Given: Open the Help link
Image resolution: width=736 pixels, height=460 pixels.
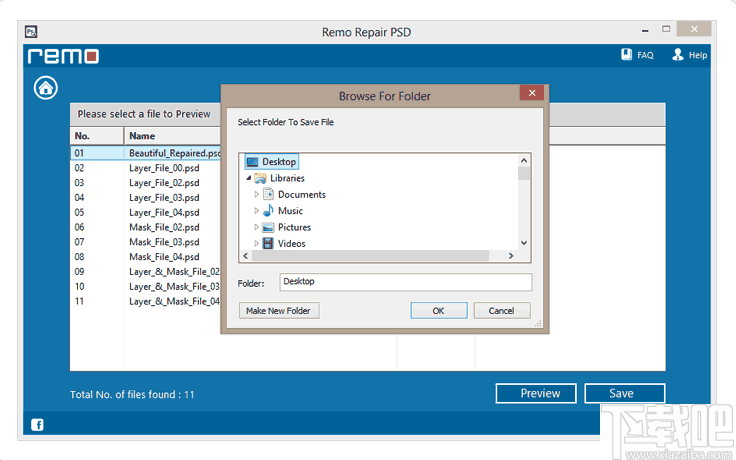Looking at the screenshot, I should pyautogui.click(x=698, y=55).
